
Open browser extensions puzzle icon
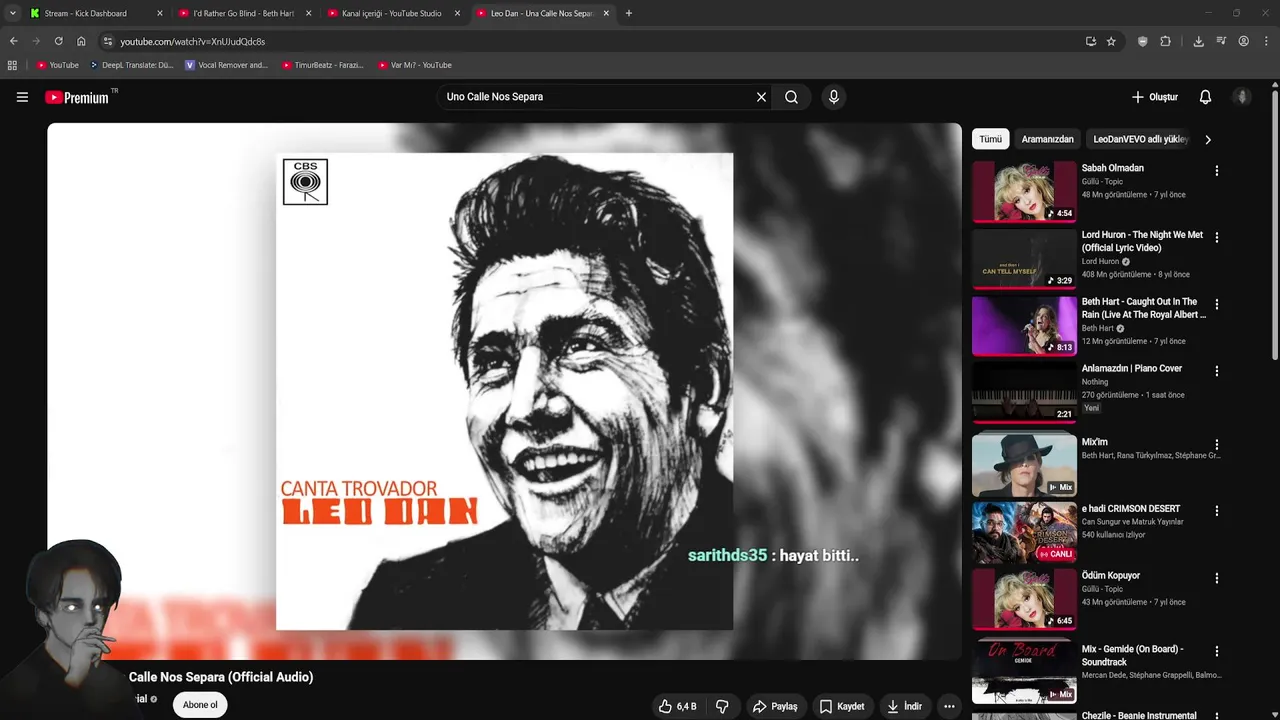coord(1165,41)
